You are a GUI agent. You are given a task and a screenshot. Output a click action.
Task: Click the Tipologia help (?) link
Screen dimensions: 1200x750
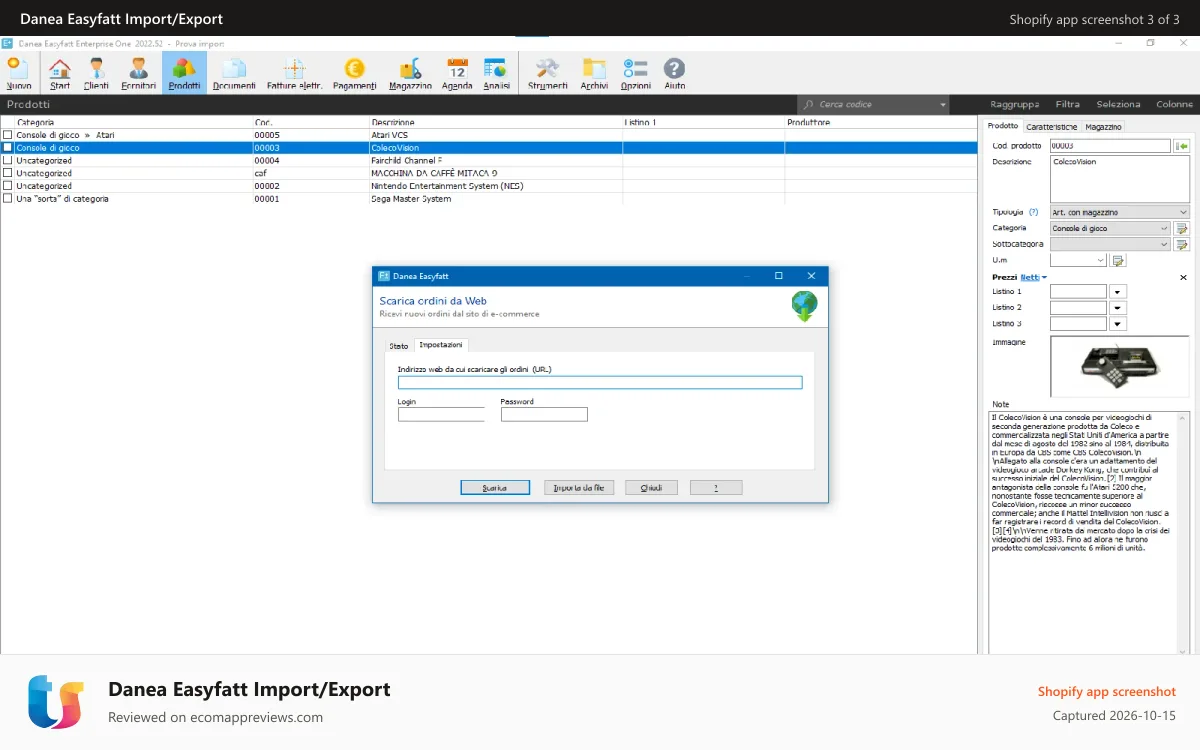(1034, 212)
